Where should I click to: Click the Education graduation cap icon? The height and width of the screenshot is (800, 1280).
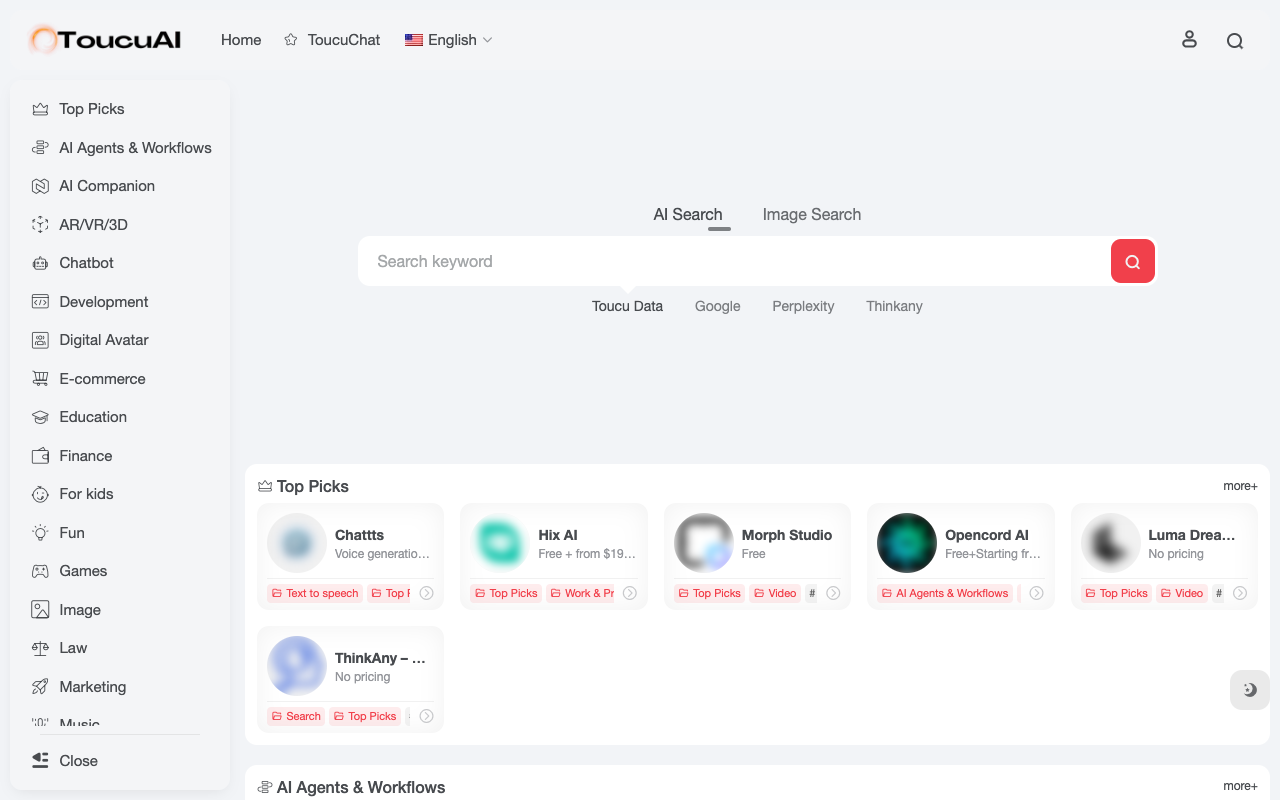click(x=40, y=417)
